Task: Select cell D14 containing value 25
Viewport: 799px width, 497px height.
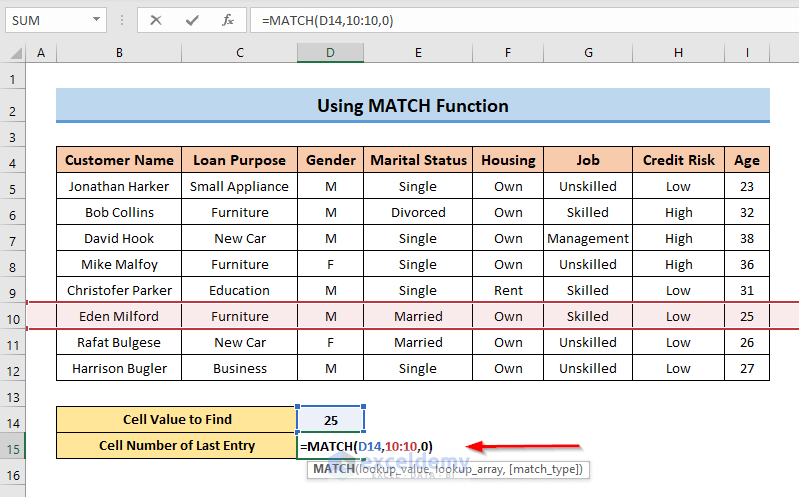Action: [330, 420]
